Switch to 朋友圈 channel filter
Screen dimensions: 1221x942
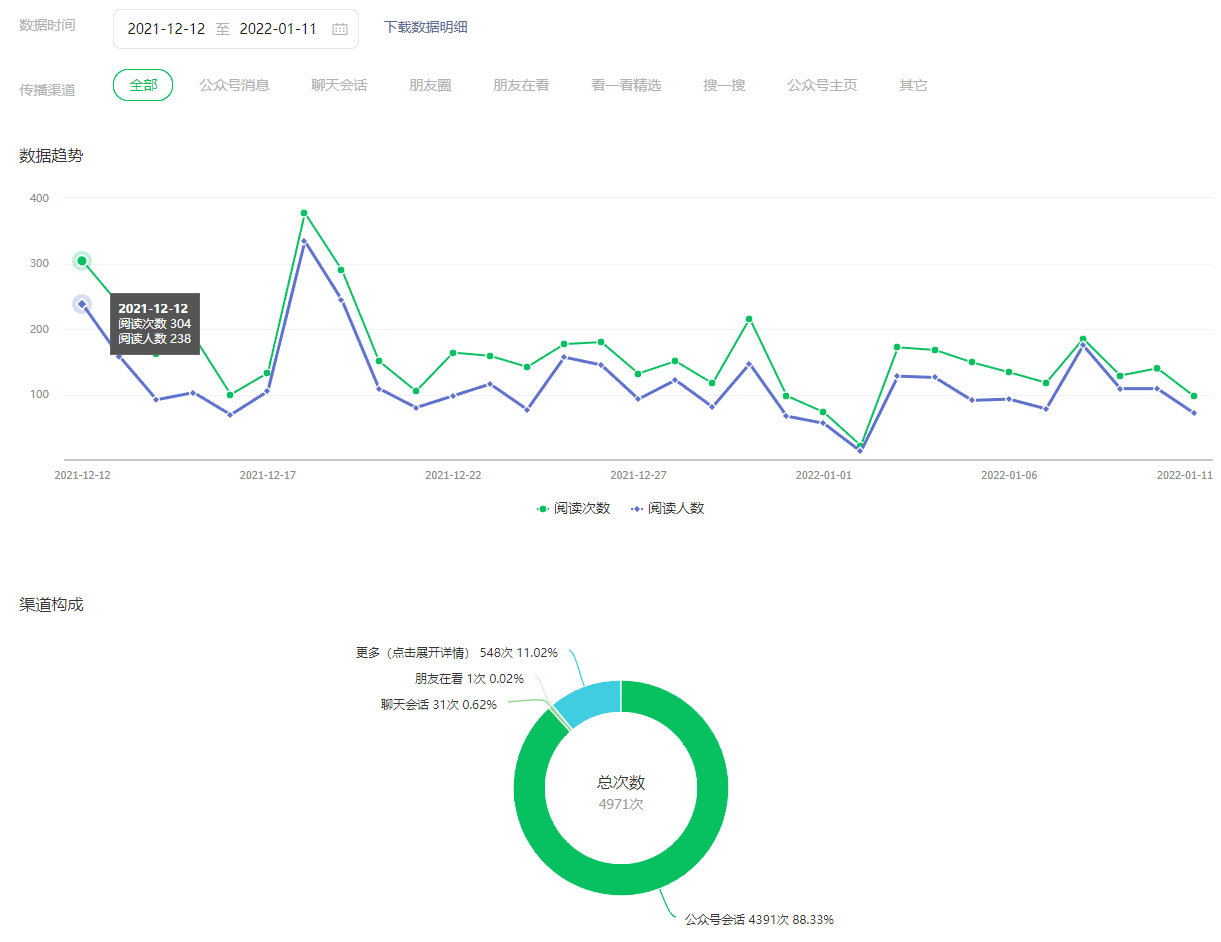pos(430,85)
